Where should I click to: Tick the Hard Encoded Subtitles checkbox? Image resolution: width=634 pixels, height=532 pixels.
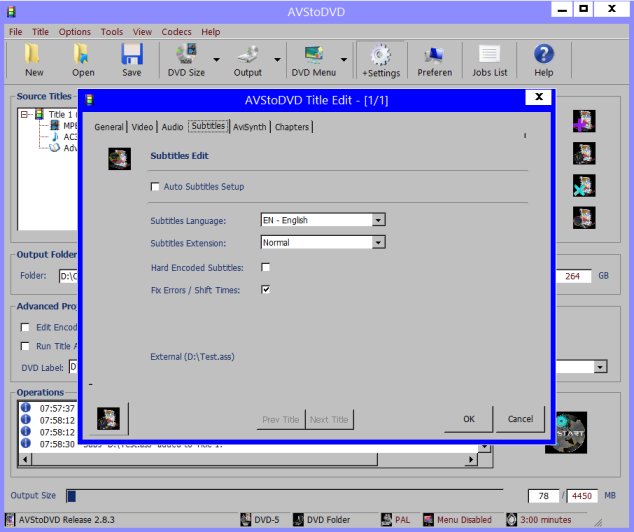266,268
